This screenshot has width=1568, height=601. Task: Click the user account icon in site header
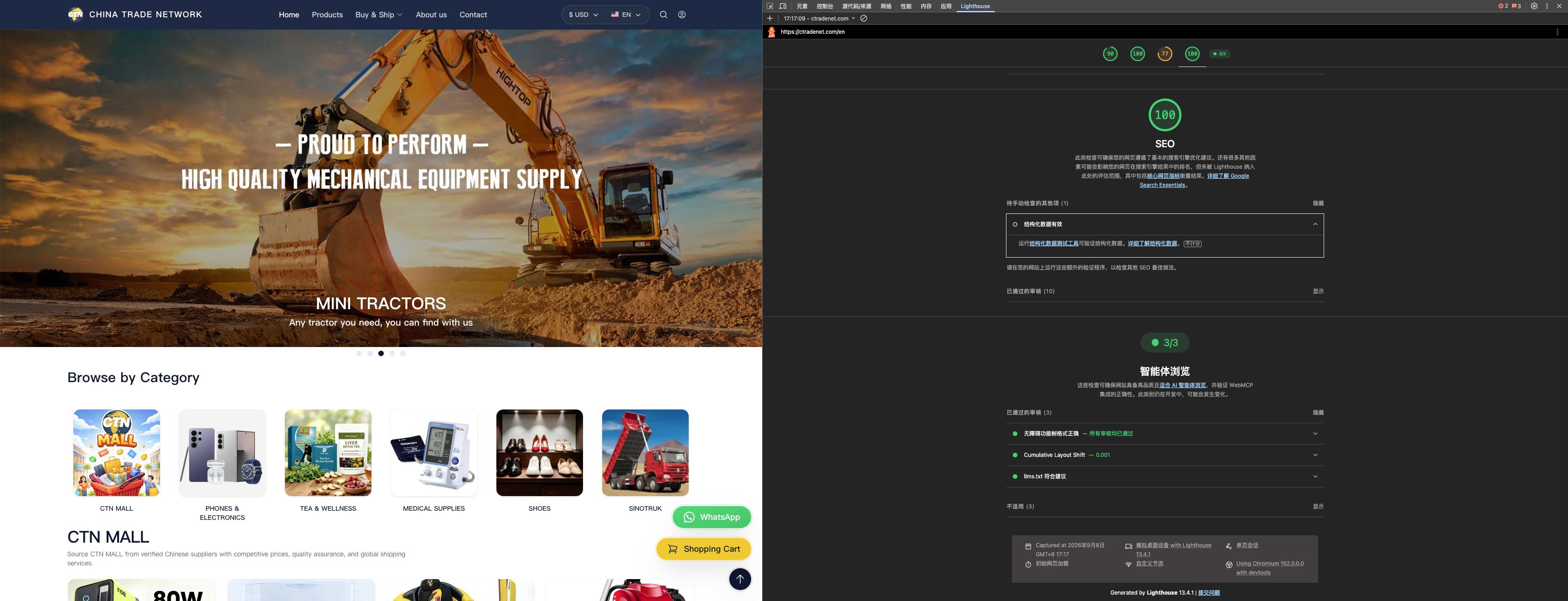pyautogui.click(x=682, y=15)
